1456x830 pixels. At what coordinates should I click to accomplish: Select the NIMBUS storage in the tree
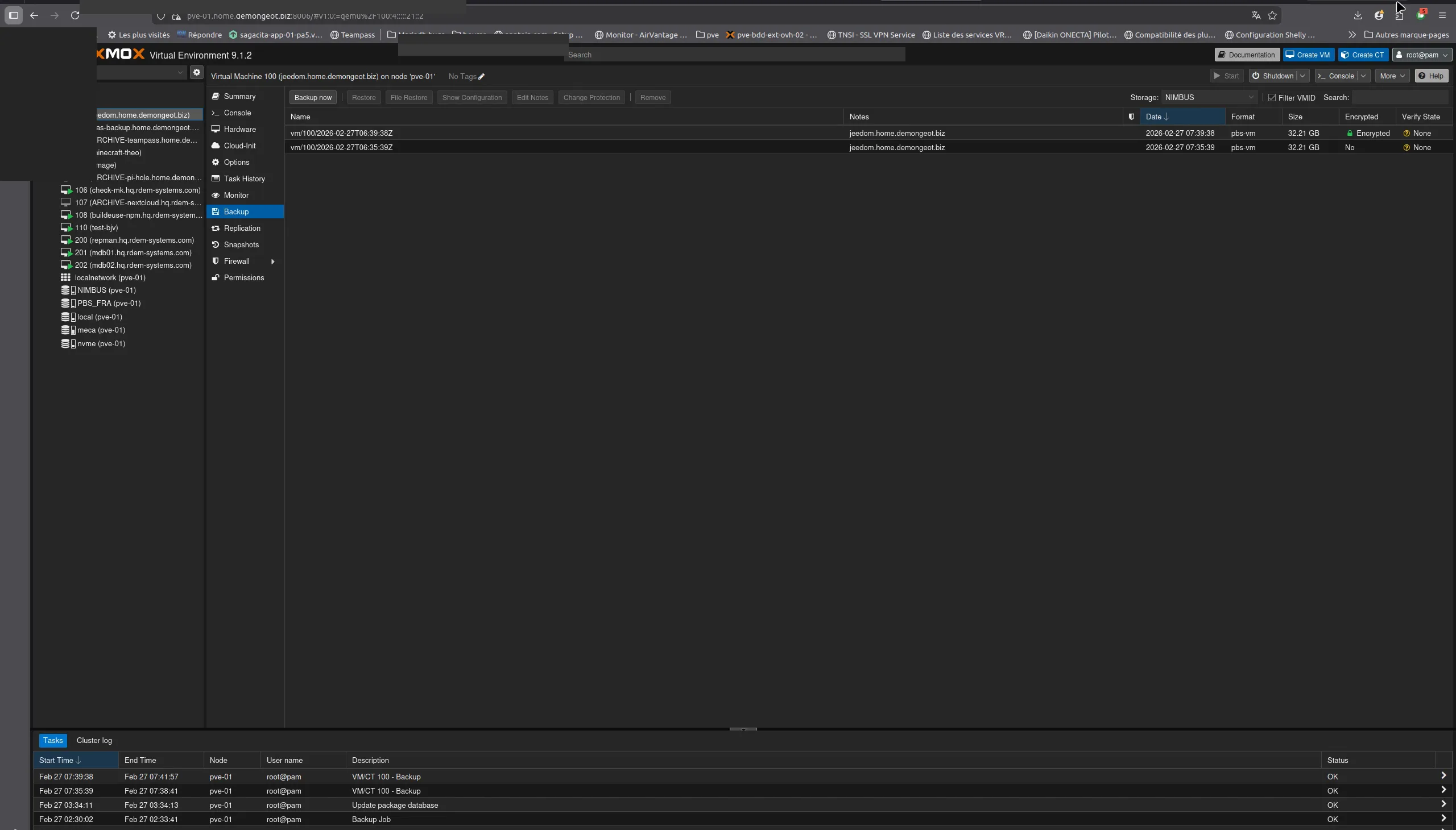pyautogui.click(x=106, y=290)
